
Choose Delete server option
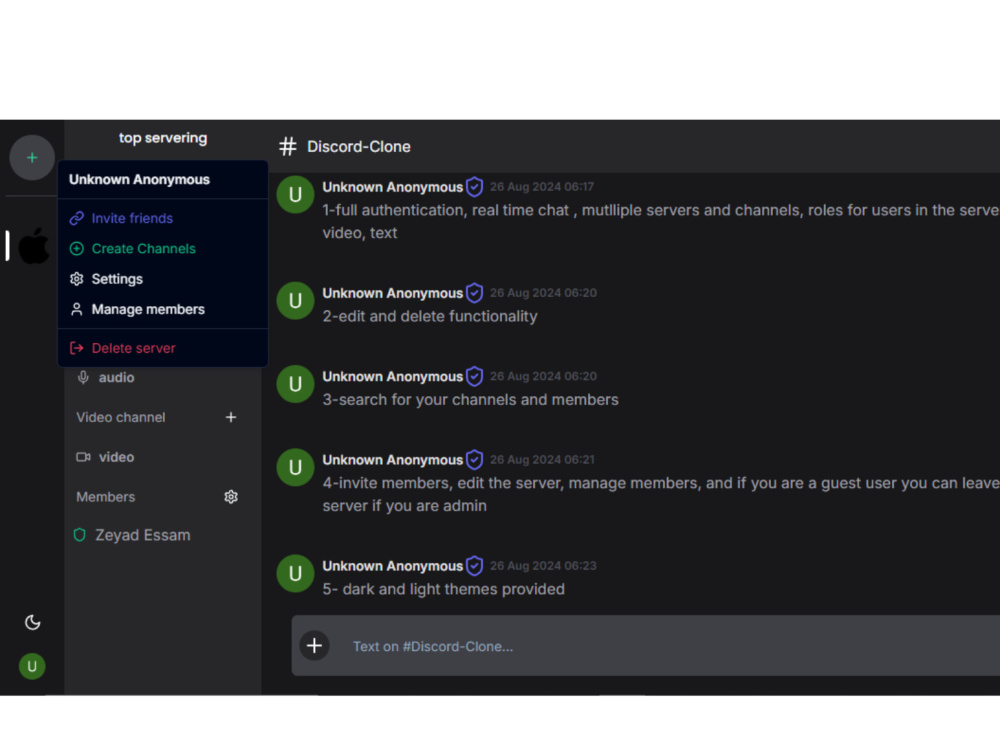[x=163, y=348]
